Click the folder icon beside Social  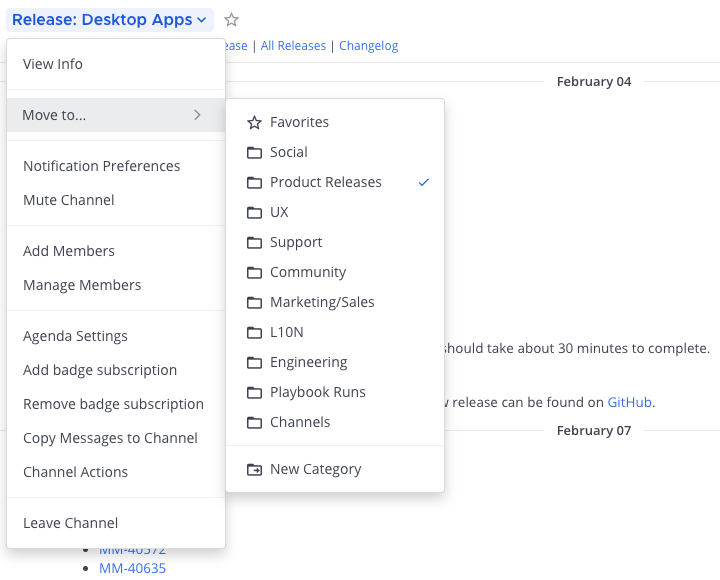pos(254,152)
